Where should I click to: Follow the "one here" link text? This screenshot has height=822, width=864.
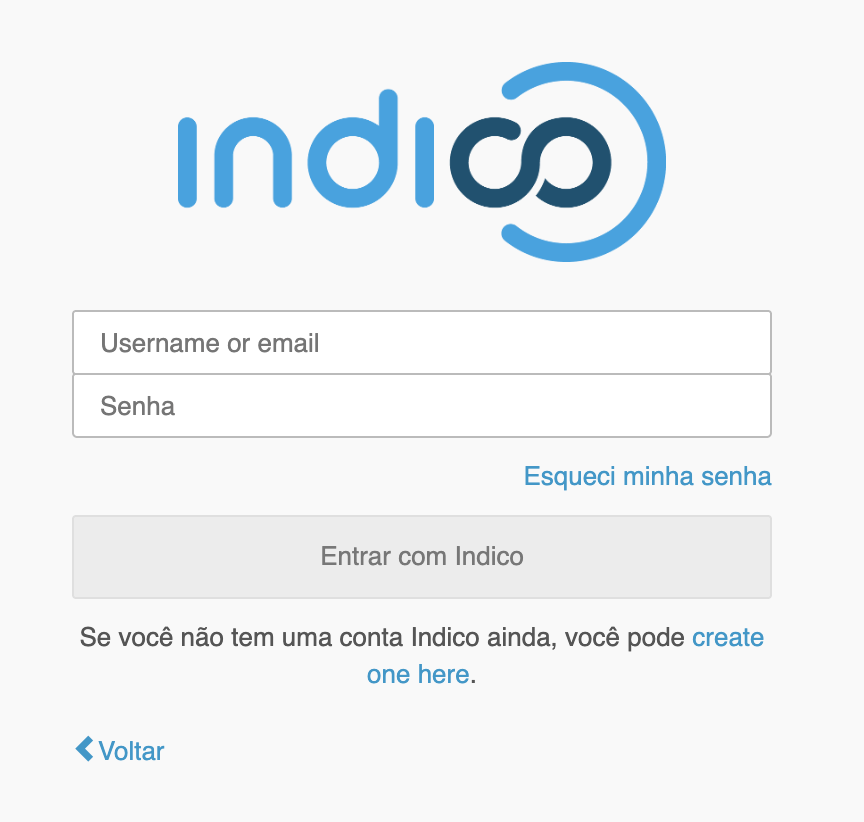coord(418,674)
